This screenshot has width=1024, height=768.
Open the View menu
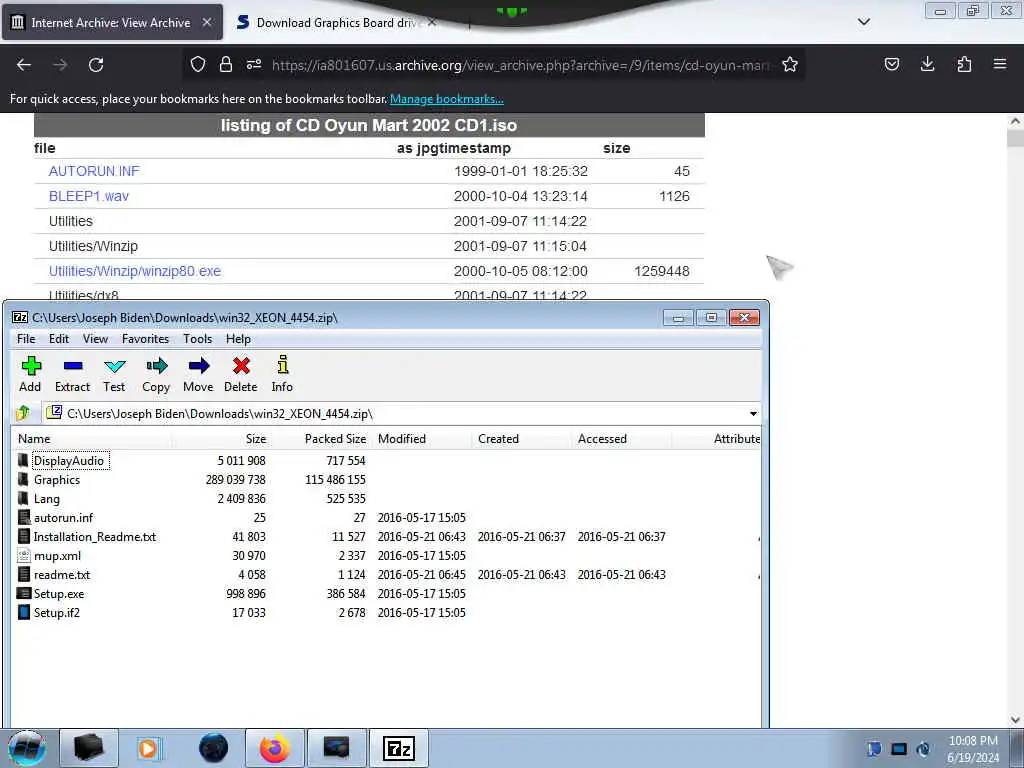95,339
